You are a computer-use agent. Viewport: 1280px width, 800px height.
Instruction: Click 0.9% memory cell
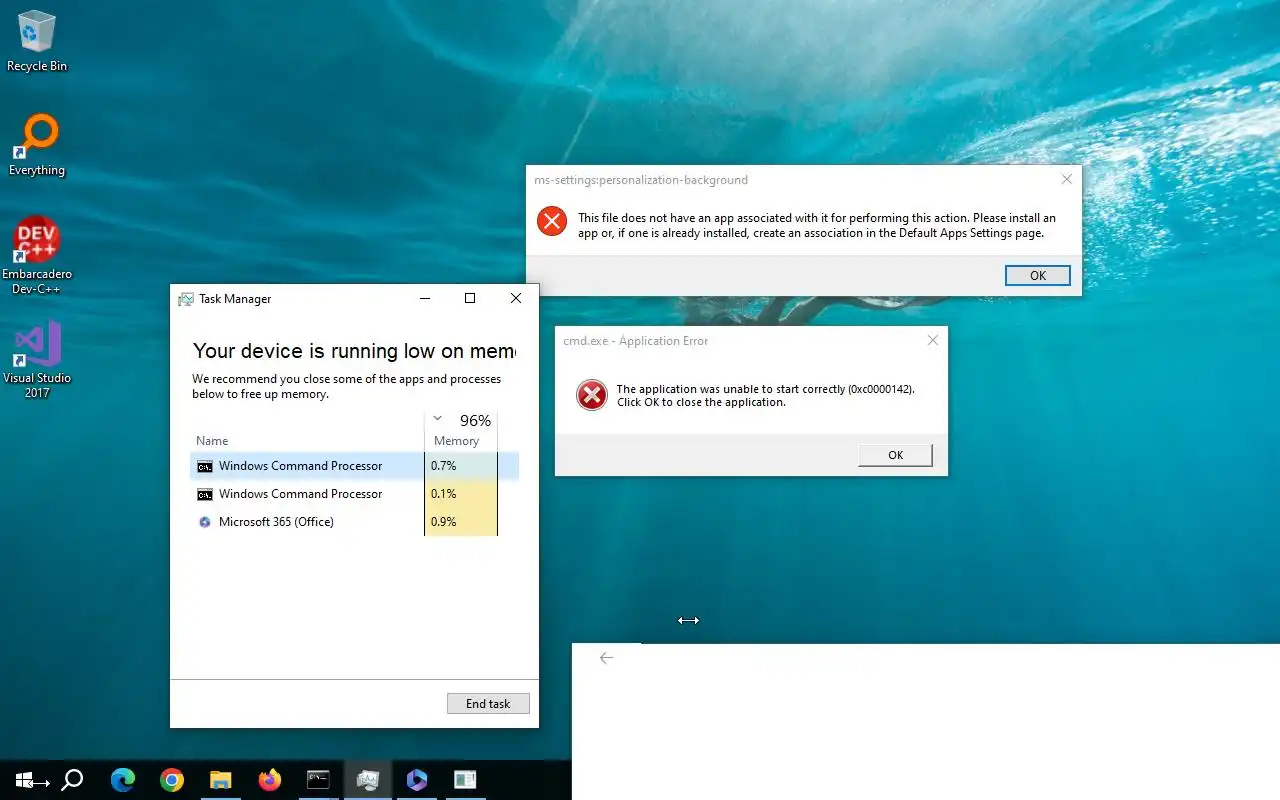coord(461,522)
